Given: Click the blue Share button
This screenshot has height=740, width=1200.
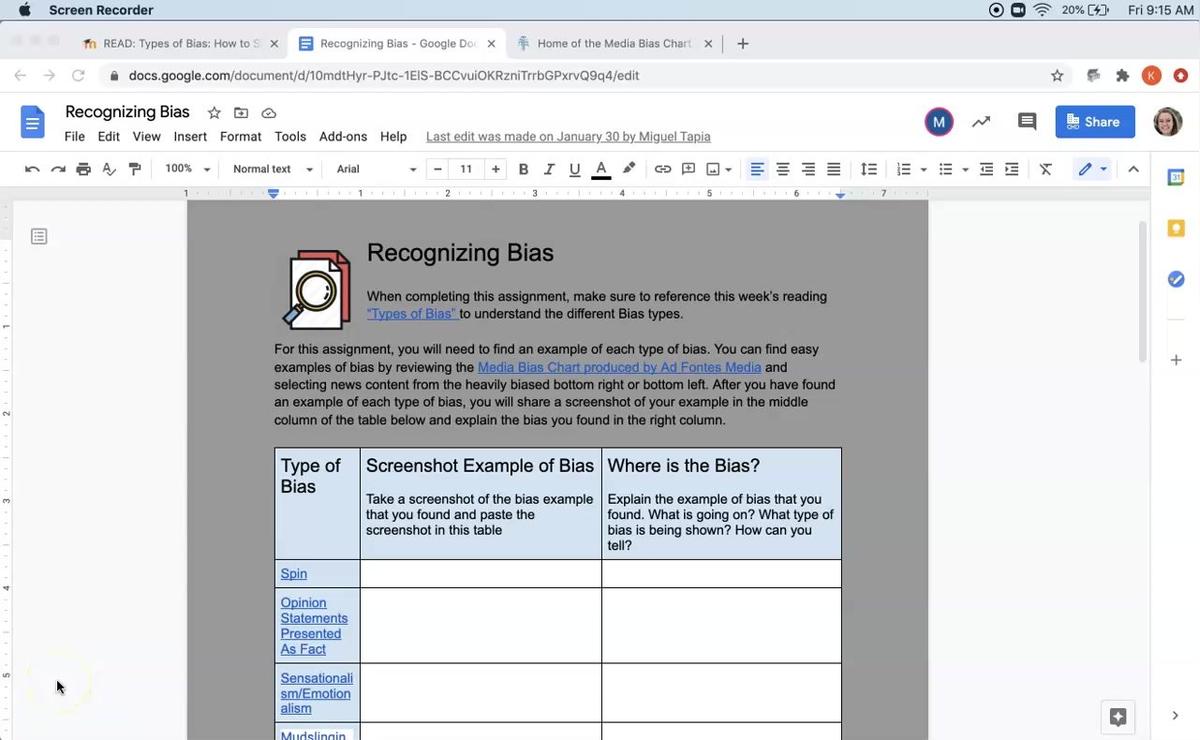Looking at the screenshot, I should [x=1094, y=122].
